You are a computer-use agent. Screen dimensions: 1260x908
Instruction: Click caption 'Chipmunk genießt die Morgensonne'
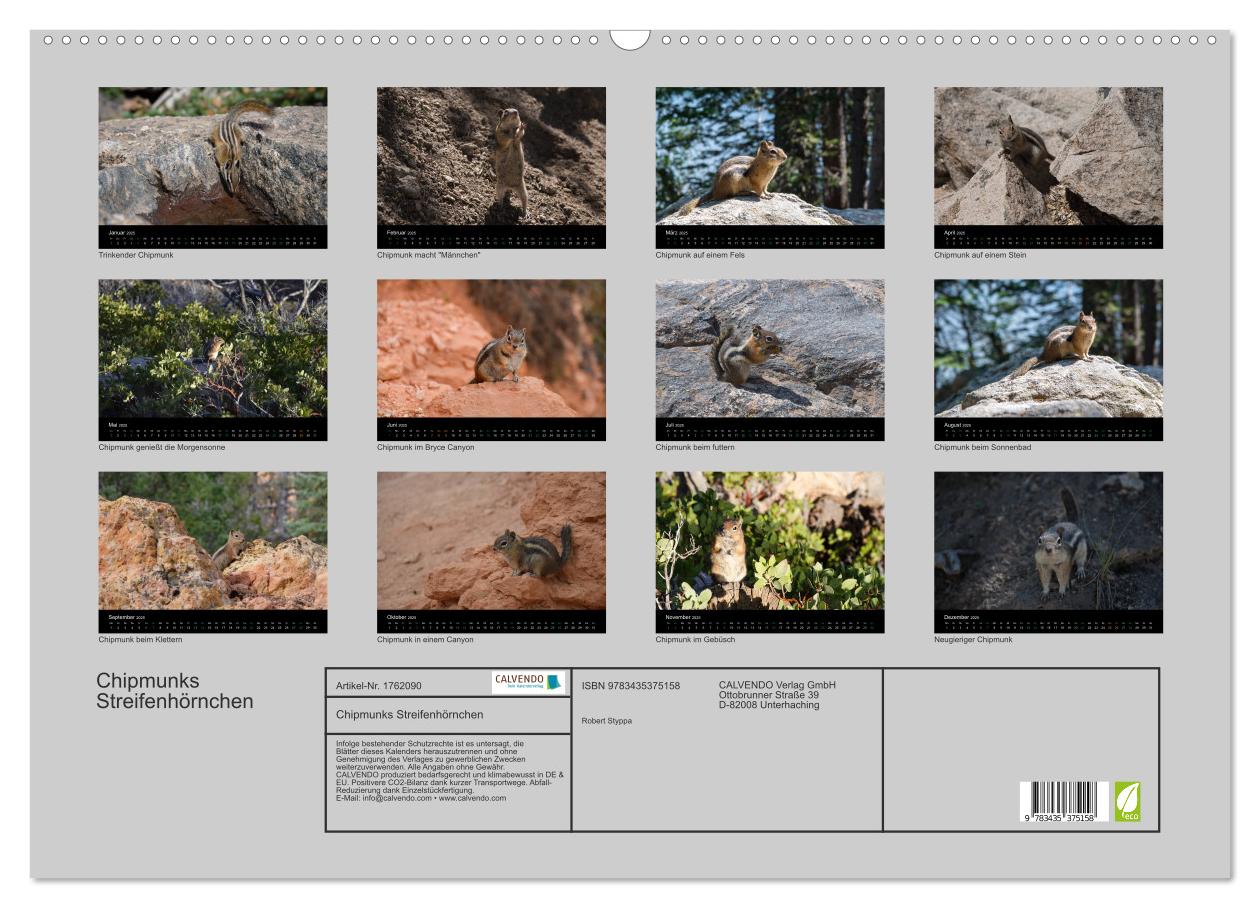click(162, 447)
